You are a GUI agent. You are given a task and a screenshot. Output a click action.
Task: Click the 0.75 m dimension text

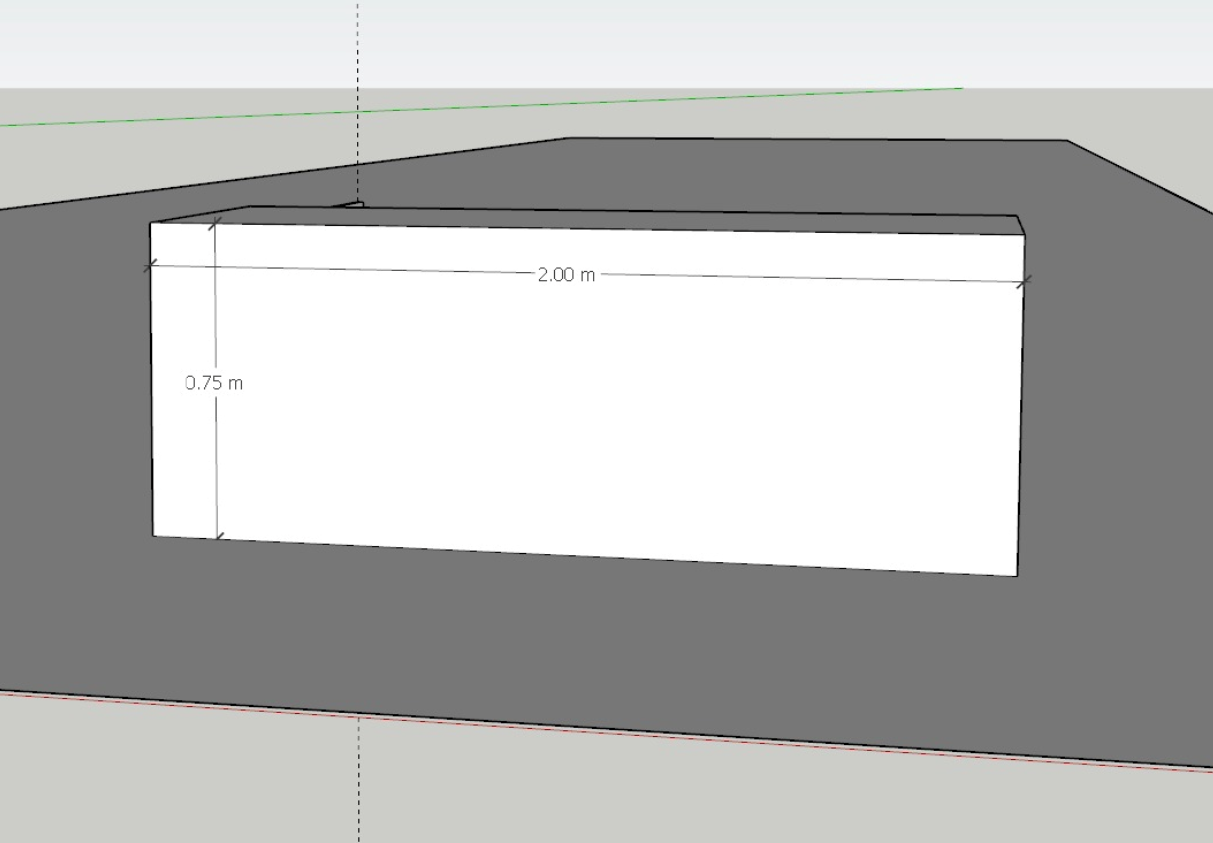pos(214,382)
